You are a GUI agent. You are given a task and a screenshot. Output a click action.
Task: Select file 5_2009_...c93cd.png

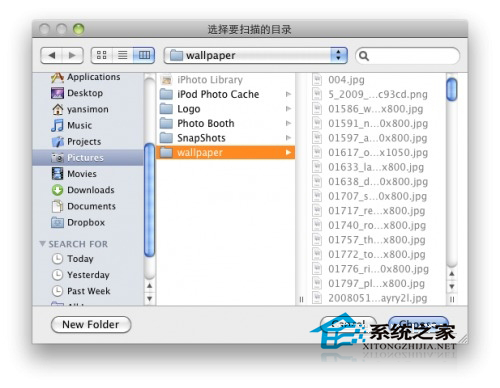pos(376,94)
